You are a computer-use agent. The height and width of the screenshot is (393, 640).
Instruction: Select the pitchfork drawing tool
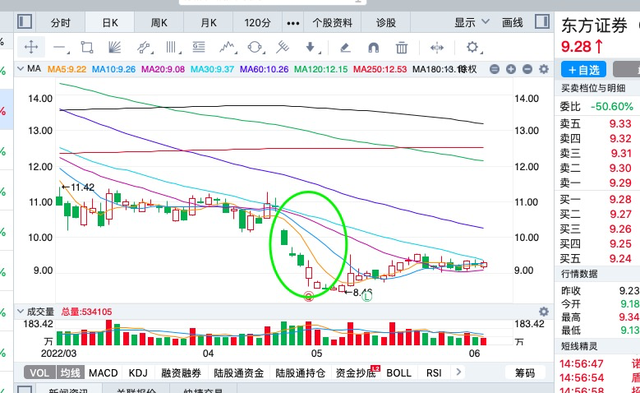[x=282, y=47]
